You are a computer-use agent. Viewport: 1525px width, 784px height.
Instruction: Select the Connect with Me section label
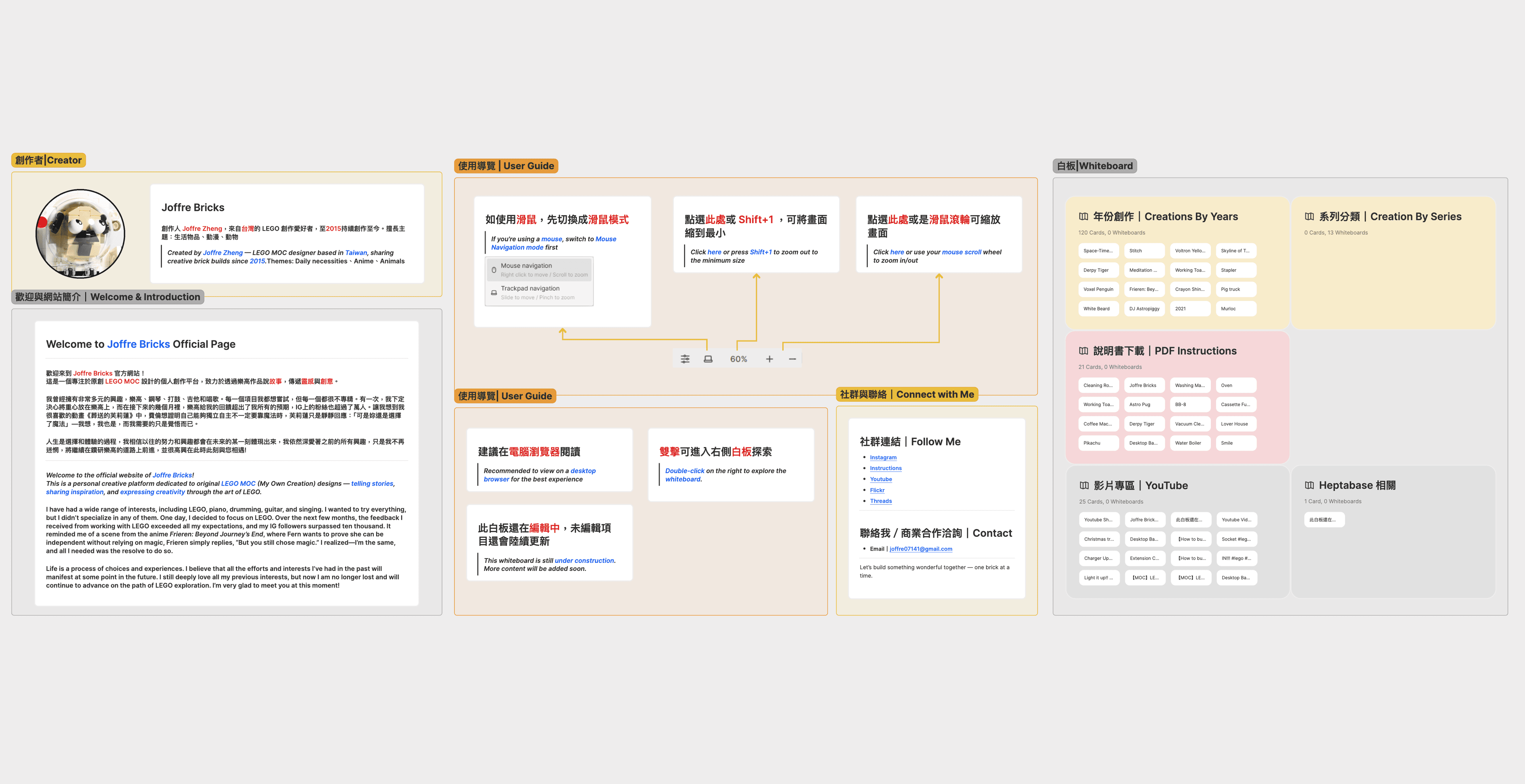906,395
